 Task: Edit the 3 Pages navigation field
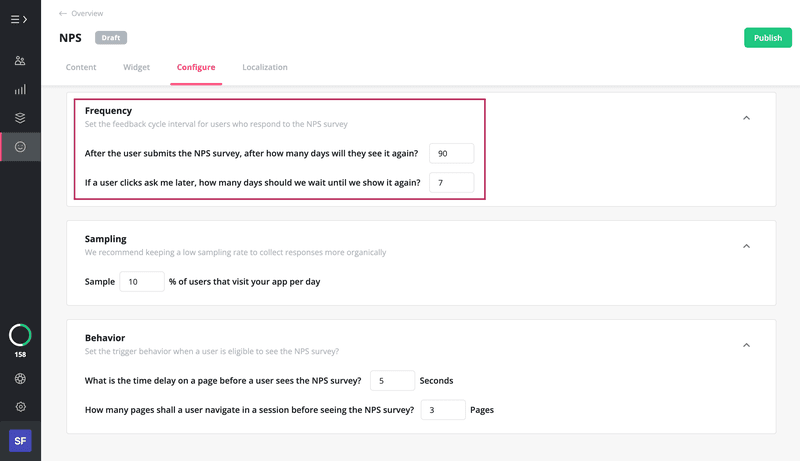click(443, 410)
